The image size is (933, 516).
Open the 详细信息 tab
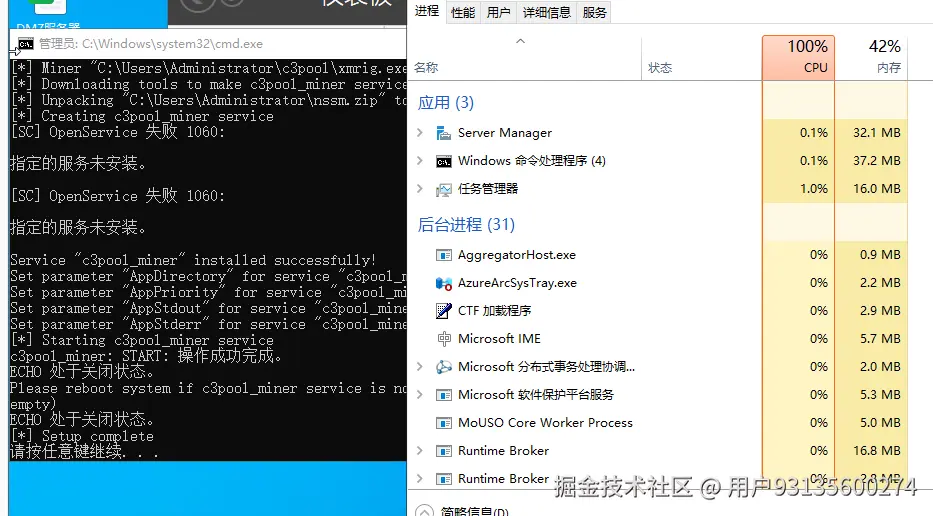tap(547, 12)
